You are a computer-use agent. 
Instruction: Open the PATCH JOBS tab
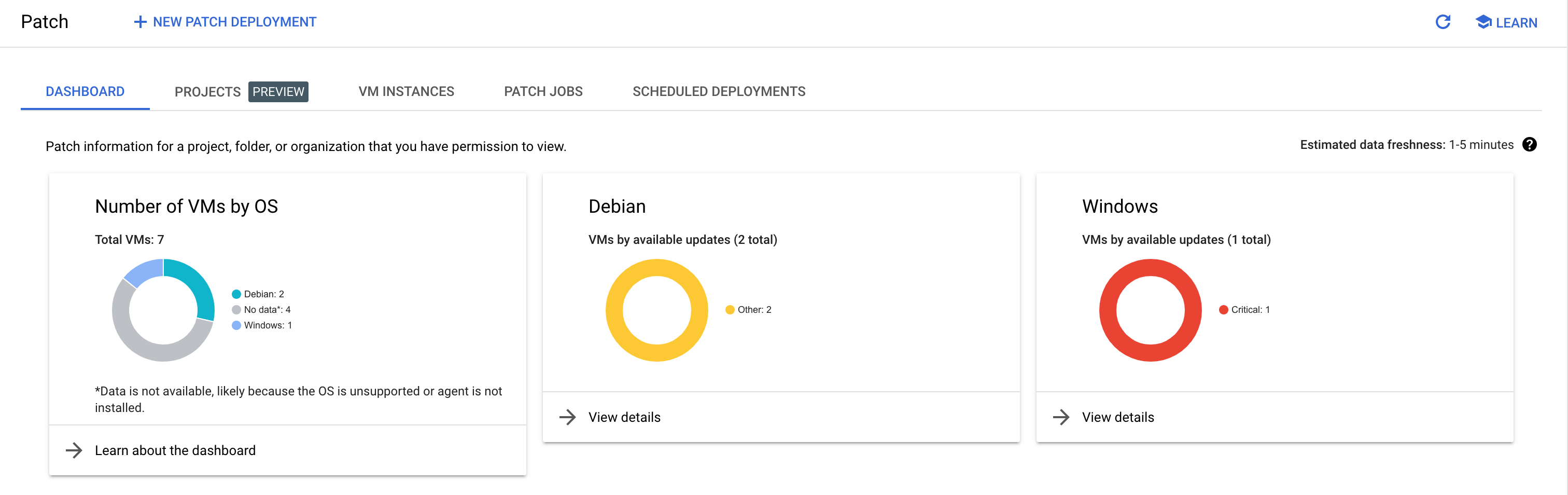[x=543, y=91]
